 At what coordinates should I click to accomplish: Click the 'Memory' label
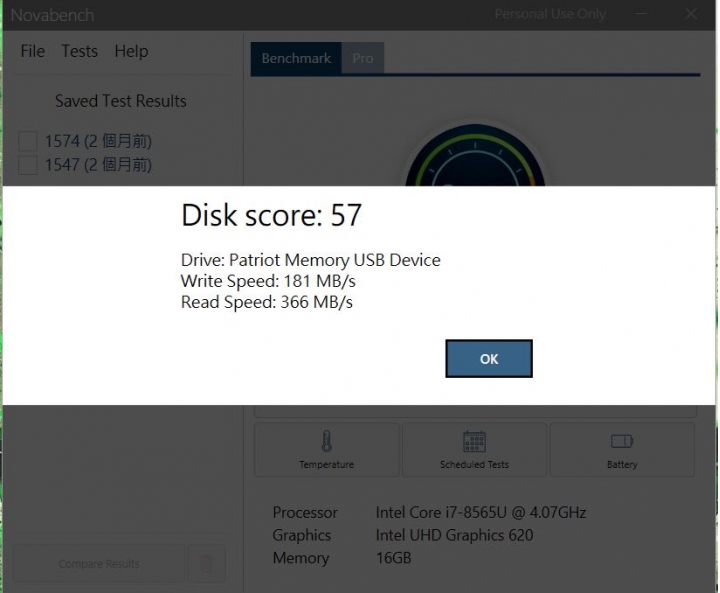301,558
